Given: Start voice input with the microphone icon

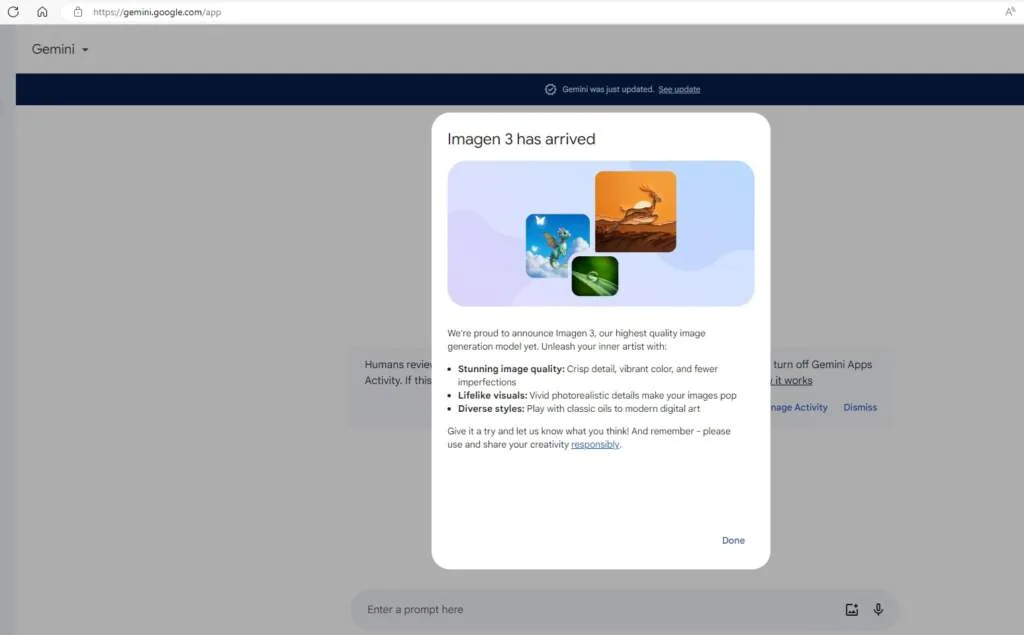Looking at the screenshot, I should point(878,610).
